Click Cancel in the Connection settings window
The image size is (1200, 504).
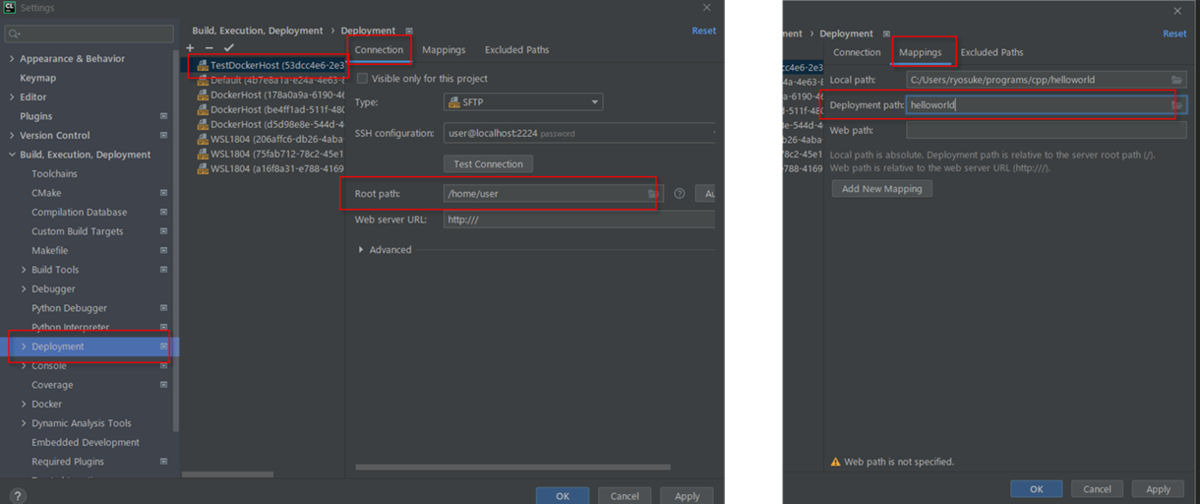click(624, 496)
